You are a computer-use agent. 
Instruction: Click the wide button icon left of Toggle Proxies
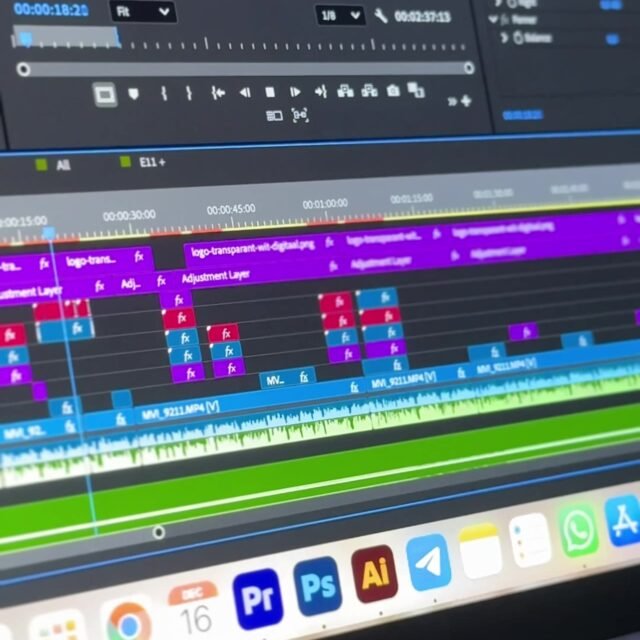[274, 116]
